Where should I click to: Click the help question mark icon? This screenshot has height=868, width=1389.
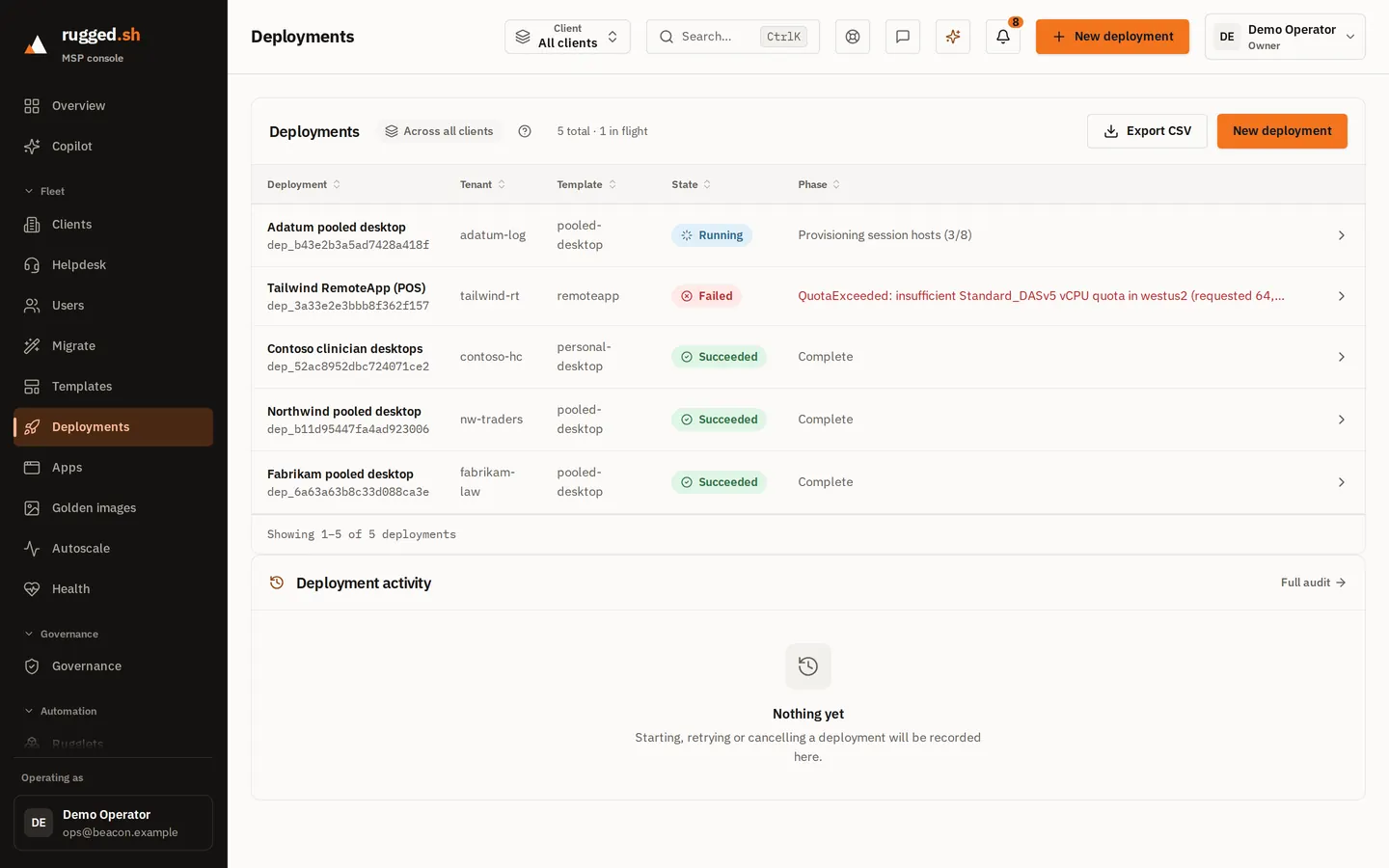point(525,131)
